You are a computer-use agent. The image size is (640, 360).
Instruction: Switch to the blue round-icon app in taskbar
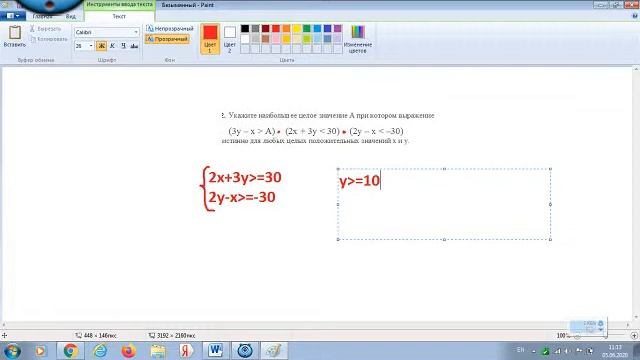245,351
